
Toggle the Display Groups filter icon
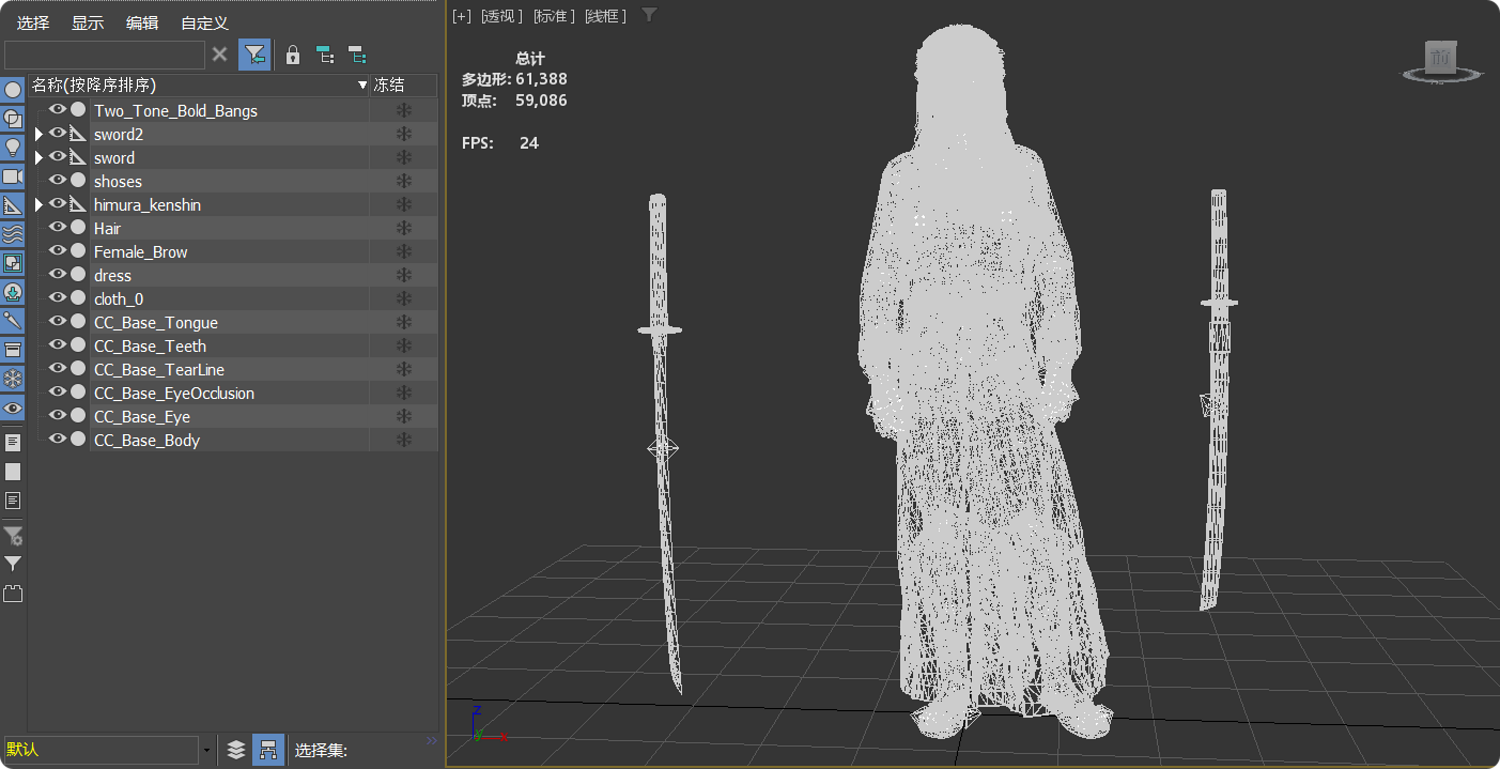(x=12, y=264)
